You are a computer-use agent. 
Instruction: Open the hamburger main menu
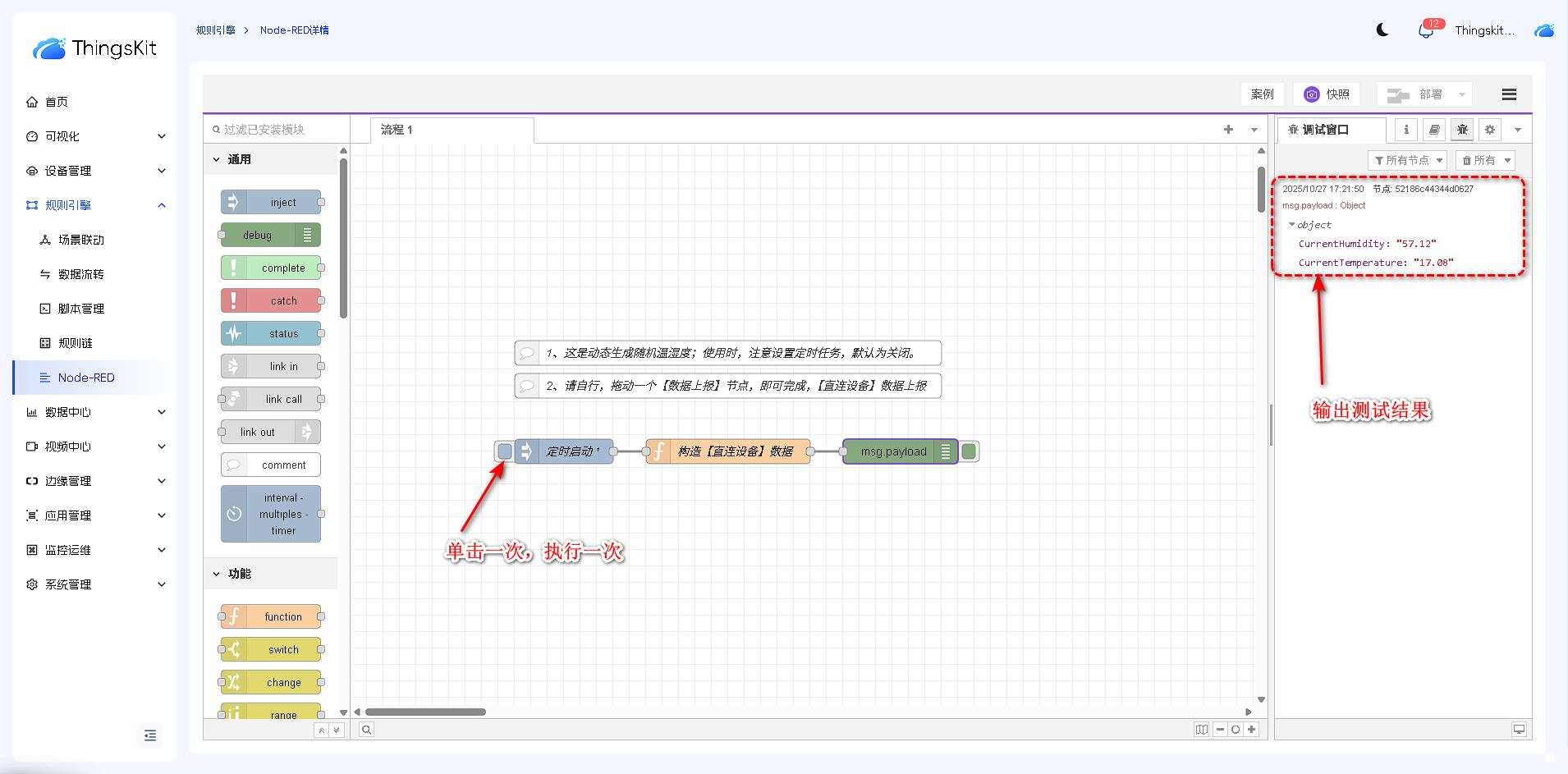(x=1509, y=94)
